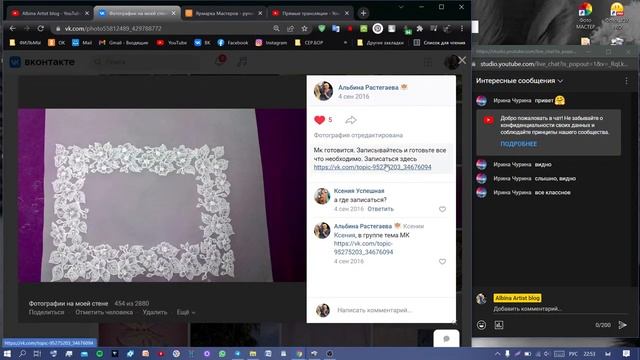Share the photo using the arrow icon
This screenshot has height=360, width=640.
point(351,120)
